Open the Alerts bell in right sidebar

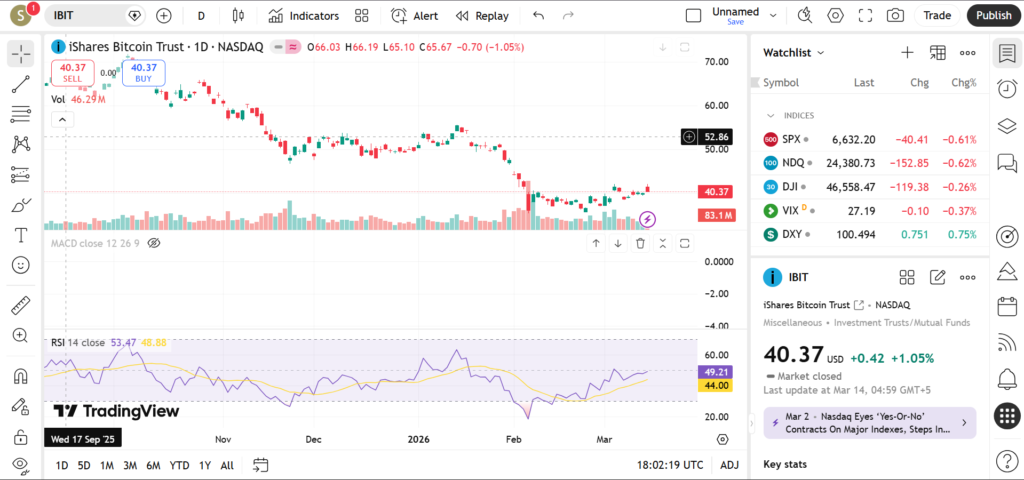1007,378
